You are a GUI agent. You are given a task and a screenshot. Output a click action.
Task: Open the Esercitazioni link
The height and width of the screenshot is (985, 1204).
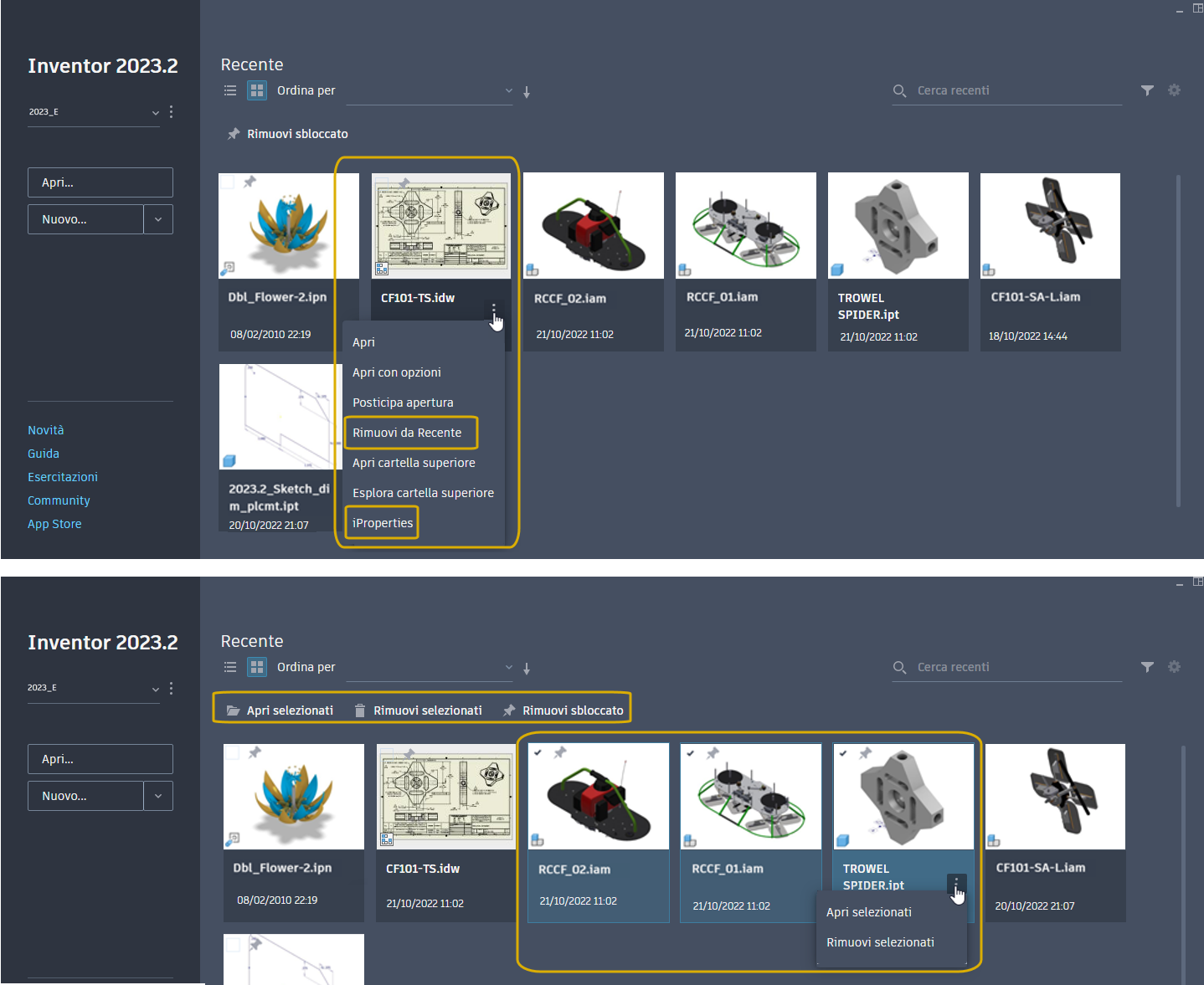(63, 477)
